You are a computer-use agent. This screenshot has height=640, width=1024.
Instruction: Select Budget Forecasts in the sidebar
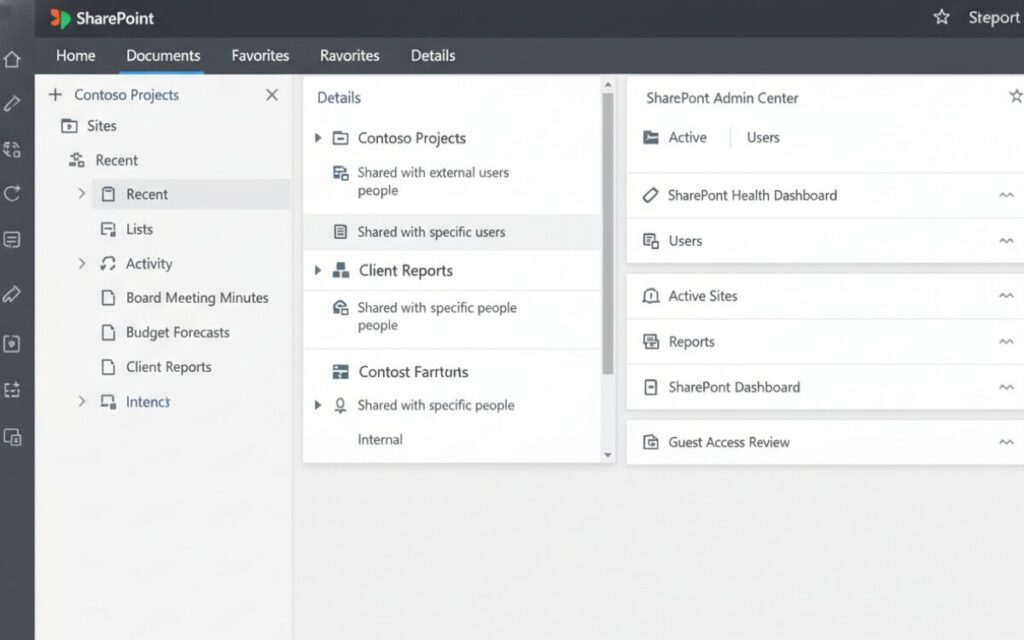click(x=177, y=333)
